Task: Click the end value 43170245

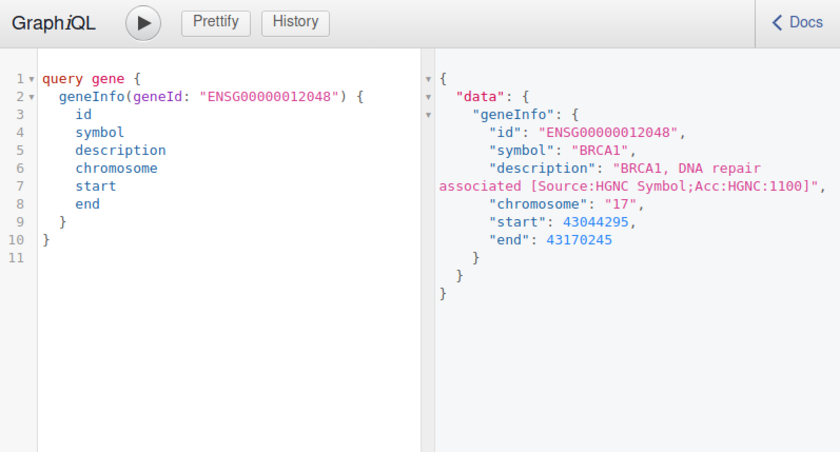Action: pos(579,240)
